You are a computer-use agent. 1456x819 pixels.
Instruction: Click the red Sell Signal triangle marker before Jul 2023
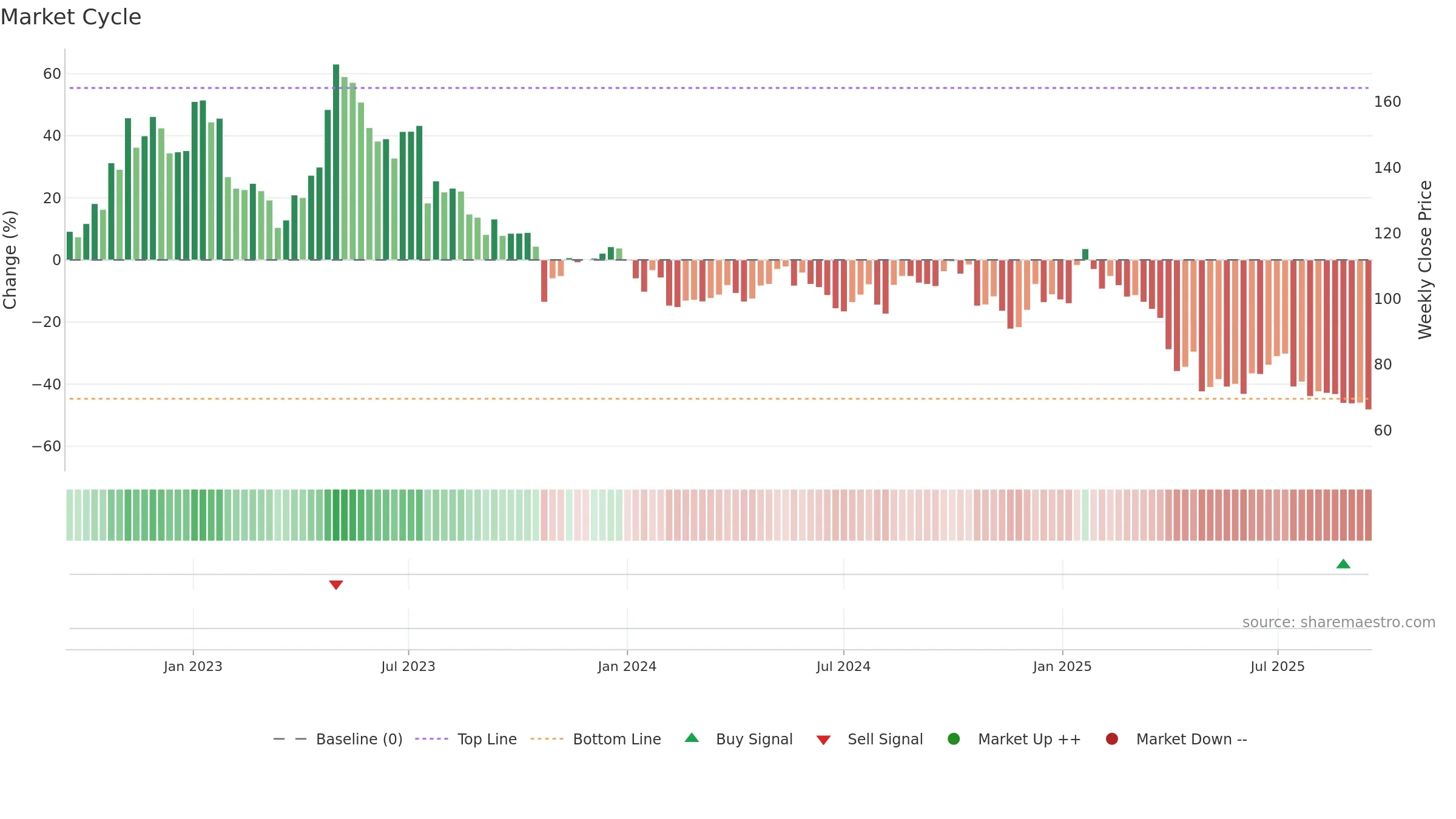tap(336, 585)
